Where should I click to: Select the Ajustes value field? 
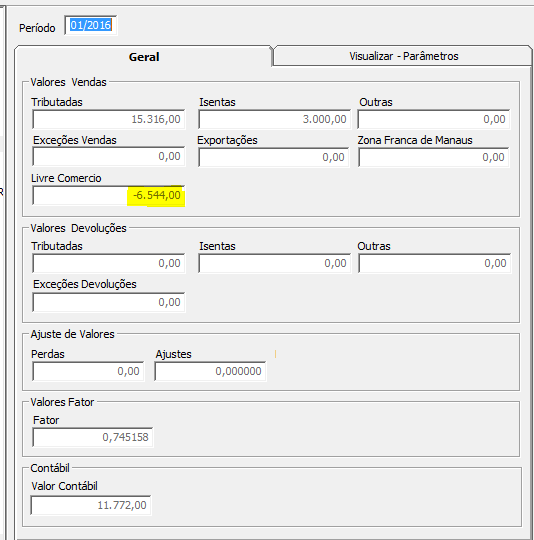pos(210,371)
